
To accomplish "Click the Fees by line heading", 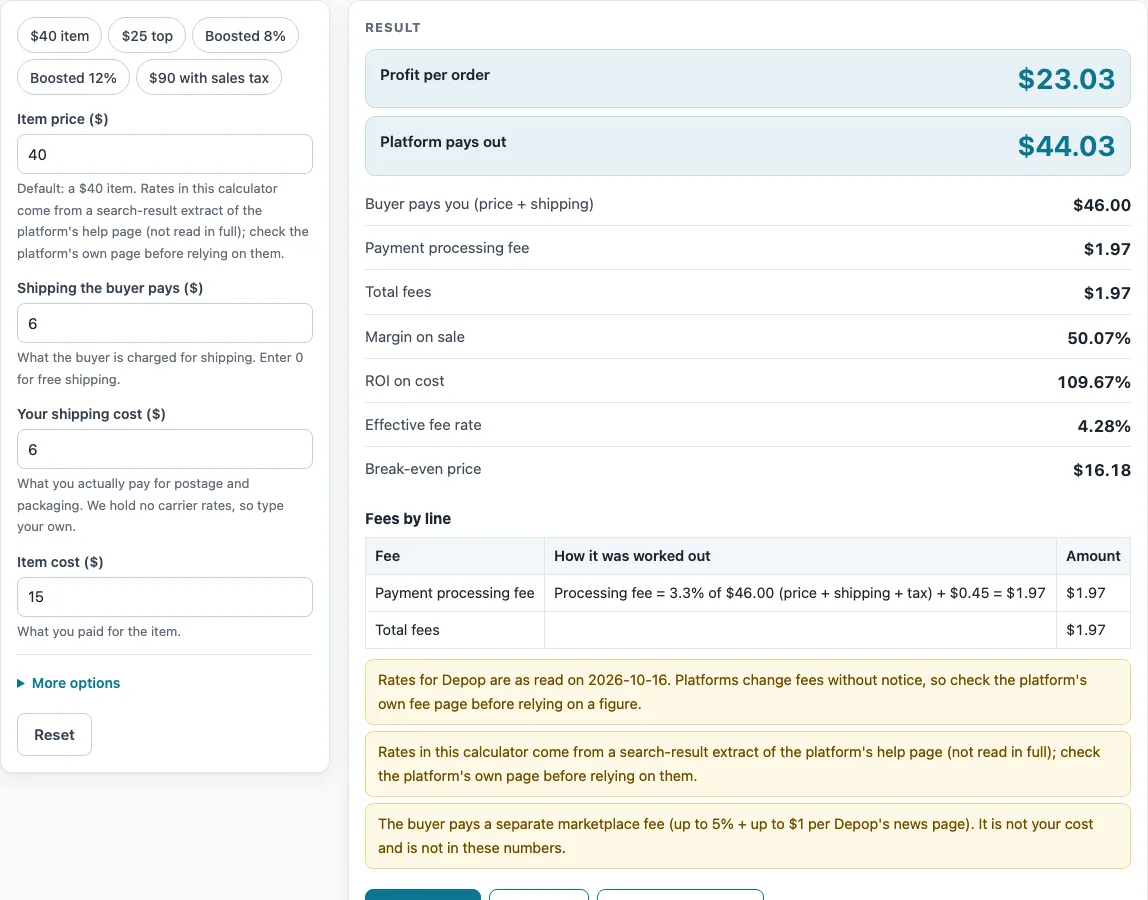I will 408,518.
